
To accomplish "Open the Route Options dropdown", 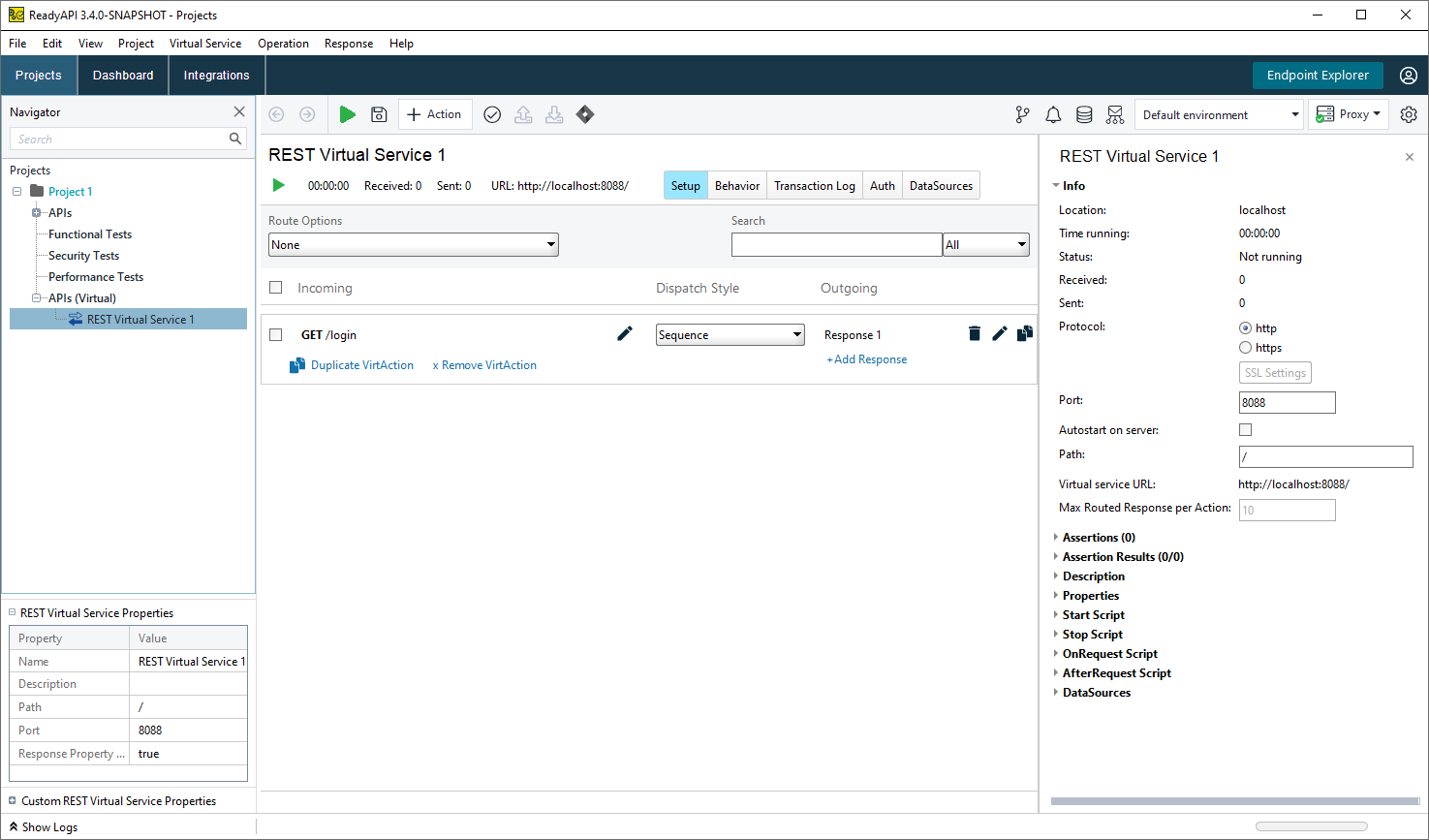I will pyautogui.click(x=414, y=244).
